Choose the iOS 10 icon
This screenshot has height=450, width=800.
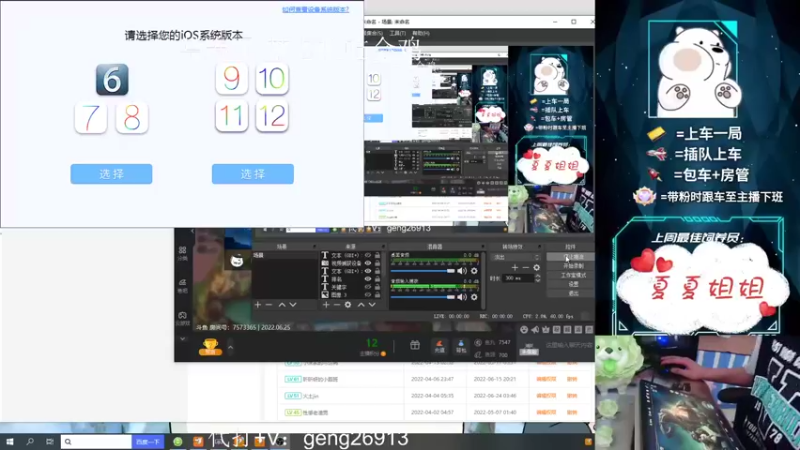[272, 79]
